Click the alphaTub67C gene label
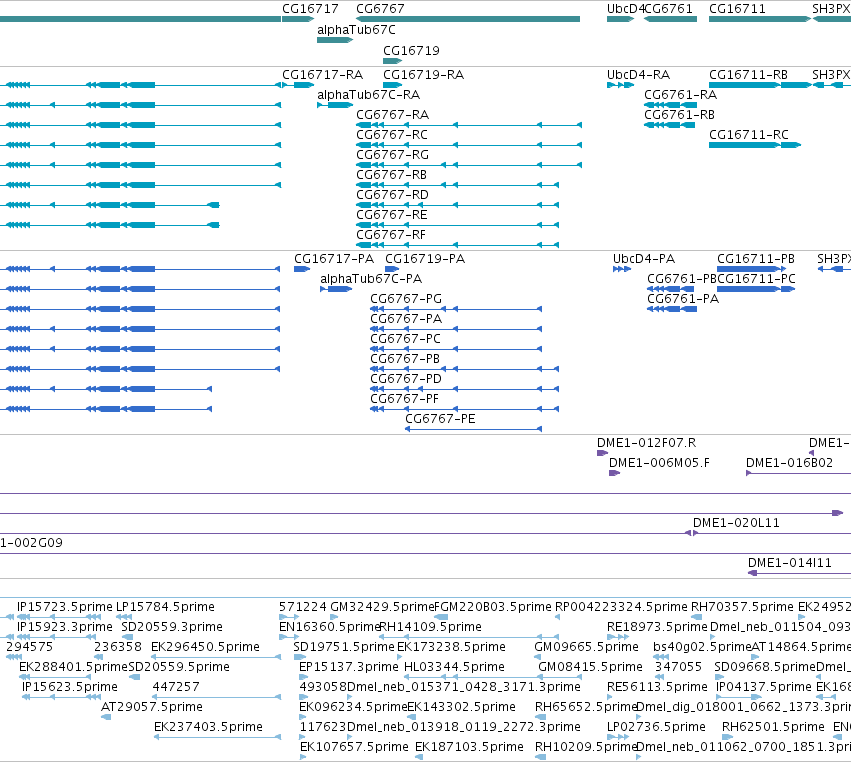The image size is (851, 762). tap(356, 30)
